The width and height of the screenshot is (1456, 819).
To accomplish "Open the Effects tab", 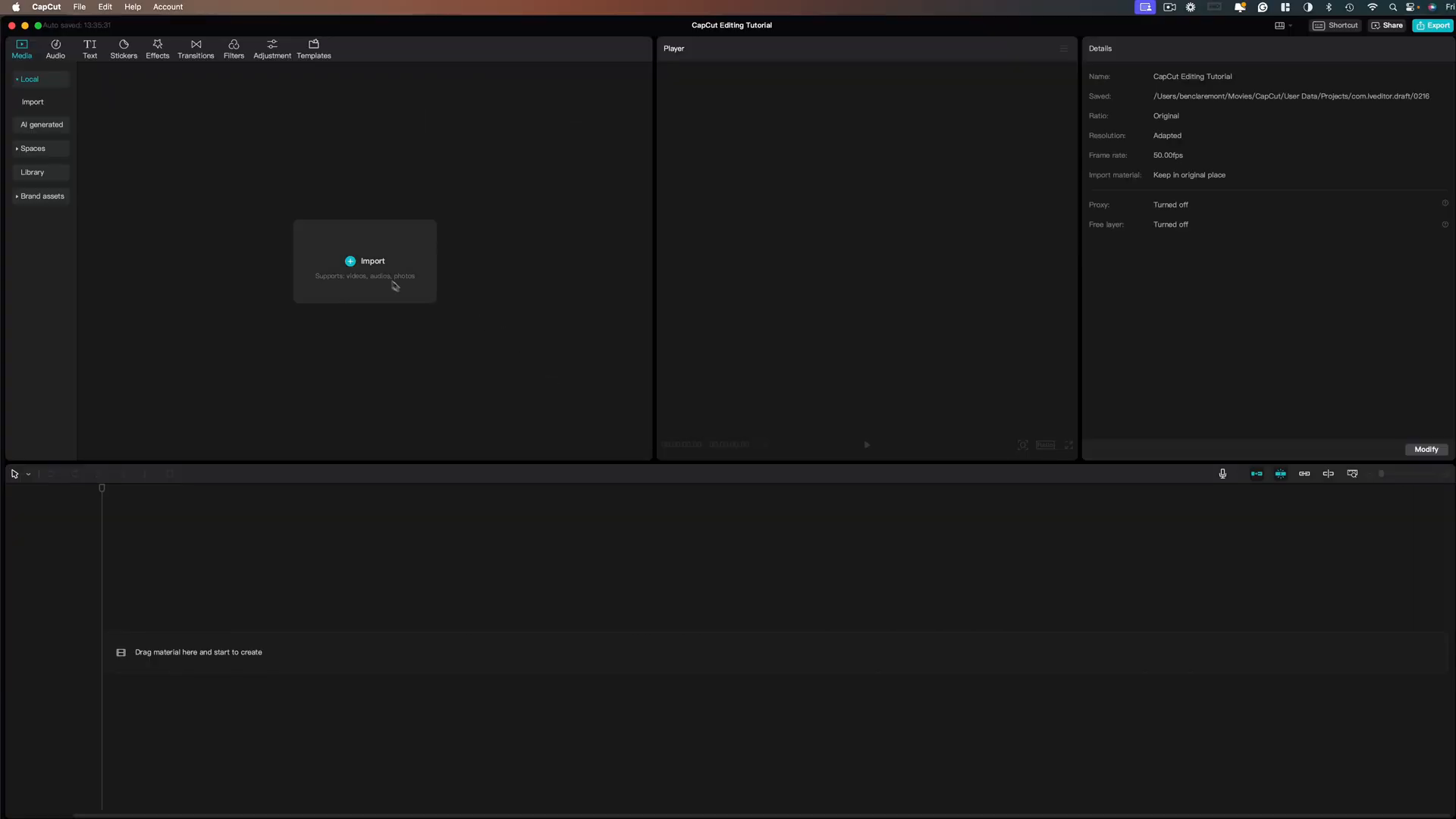I will pyautogui.click(x=158, y=49).
